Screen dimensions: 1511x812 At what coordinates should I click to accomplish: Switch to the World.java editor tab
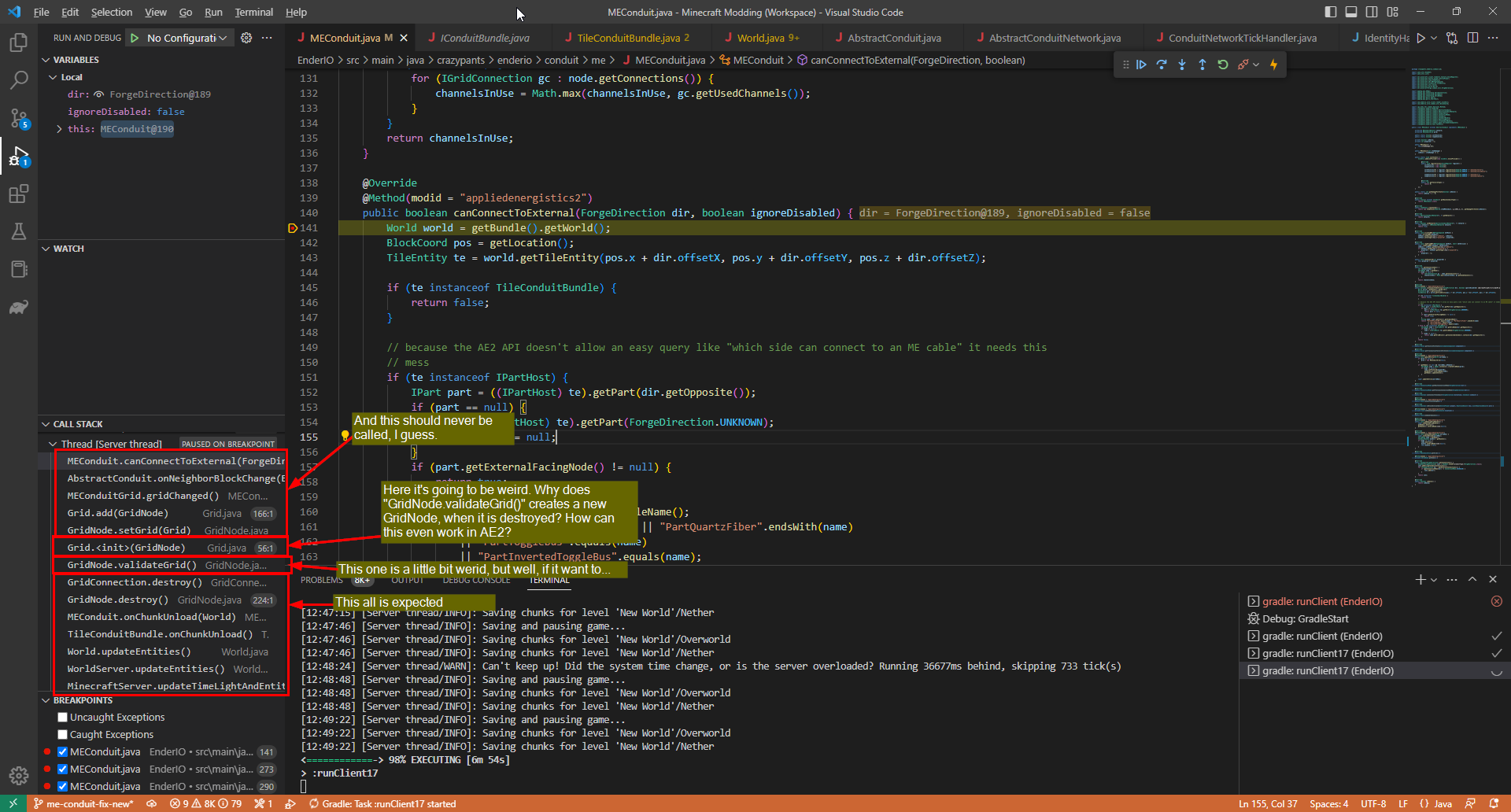tap(760, 38)
